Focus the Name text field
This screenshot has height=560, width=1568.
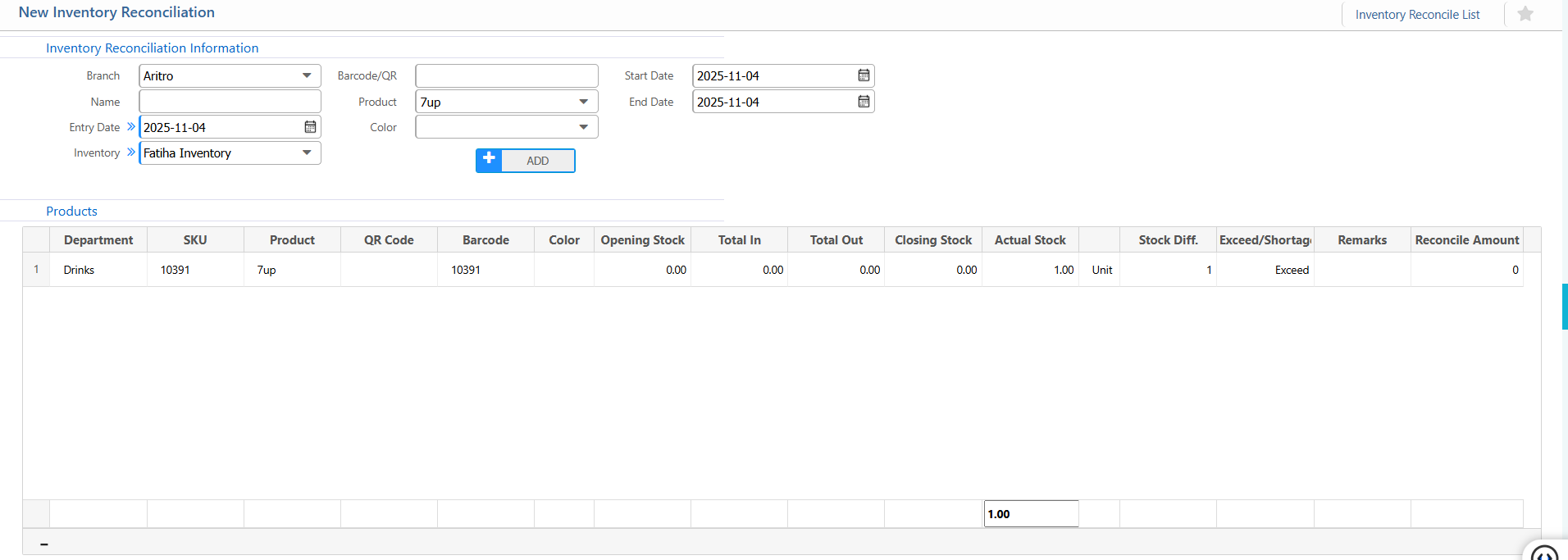pyautogui.click(x=230, y=102)
